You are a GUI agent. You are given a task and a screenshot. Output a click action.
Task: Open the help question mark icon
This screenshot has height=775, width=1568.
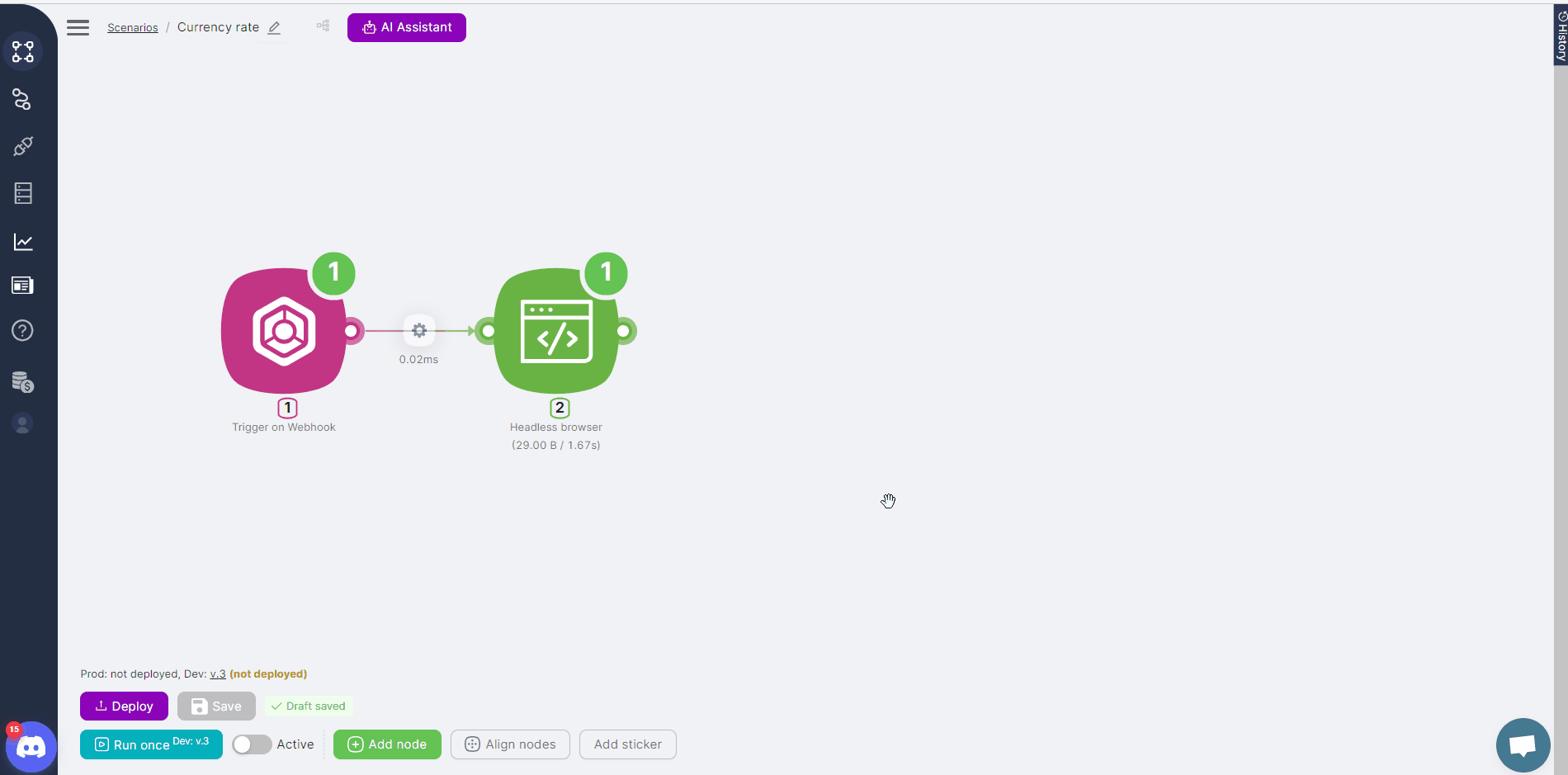(23, 330)
